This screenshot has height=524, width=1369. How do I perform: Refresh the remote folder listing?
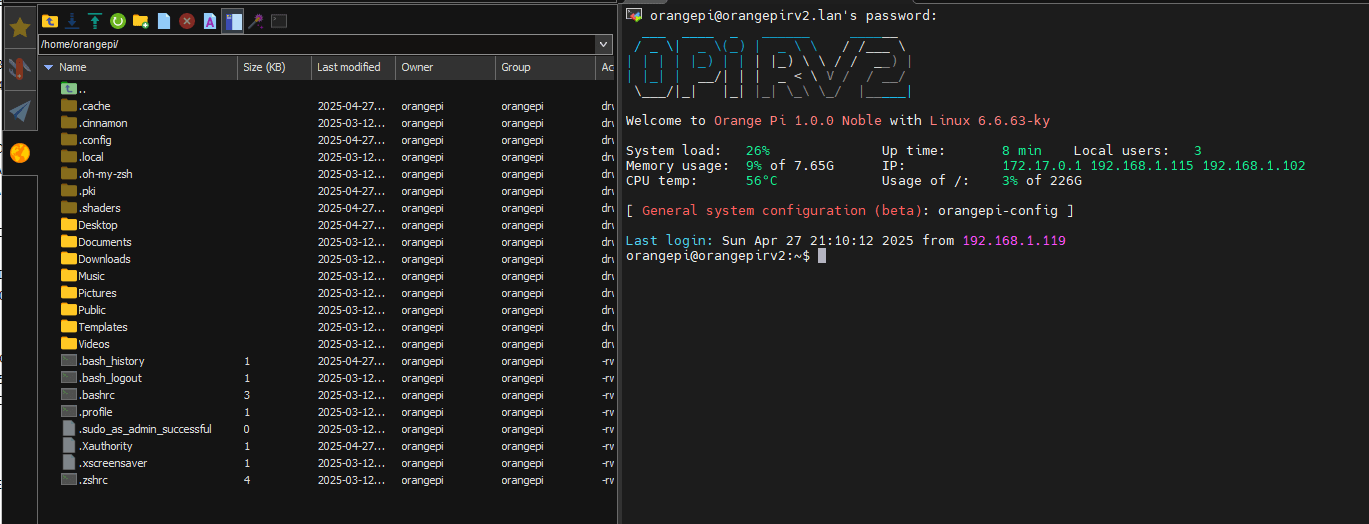coord(118,20)
